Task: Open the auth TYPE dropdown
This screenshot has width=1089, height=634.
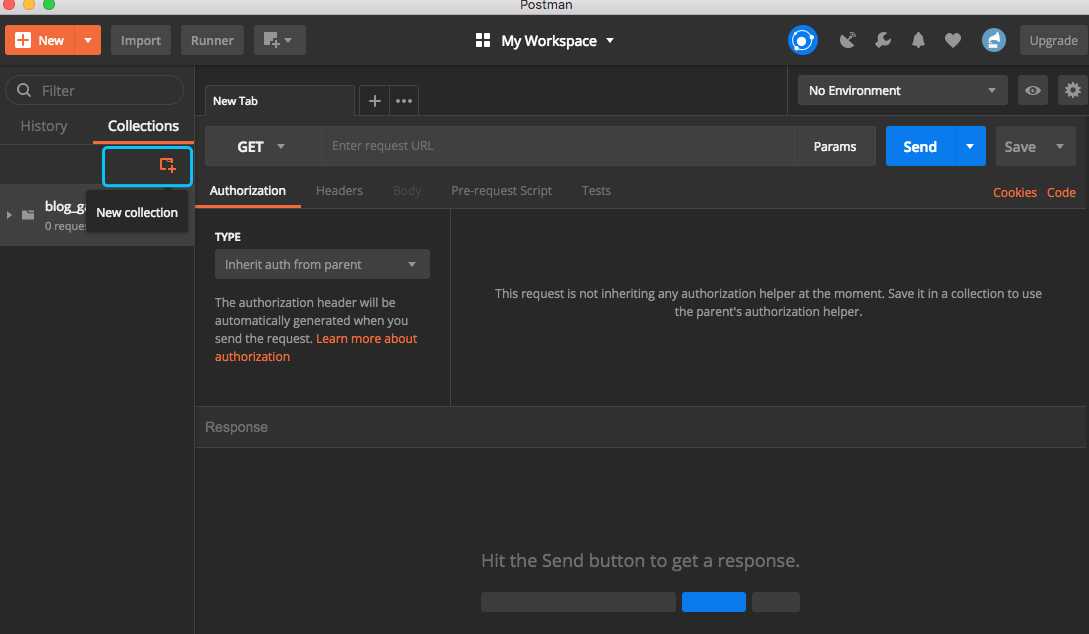Action: (322, 264)
